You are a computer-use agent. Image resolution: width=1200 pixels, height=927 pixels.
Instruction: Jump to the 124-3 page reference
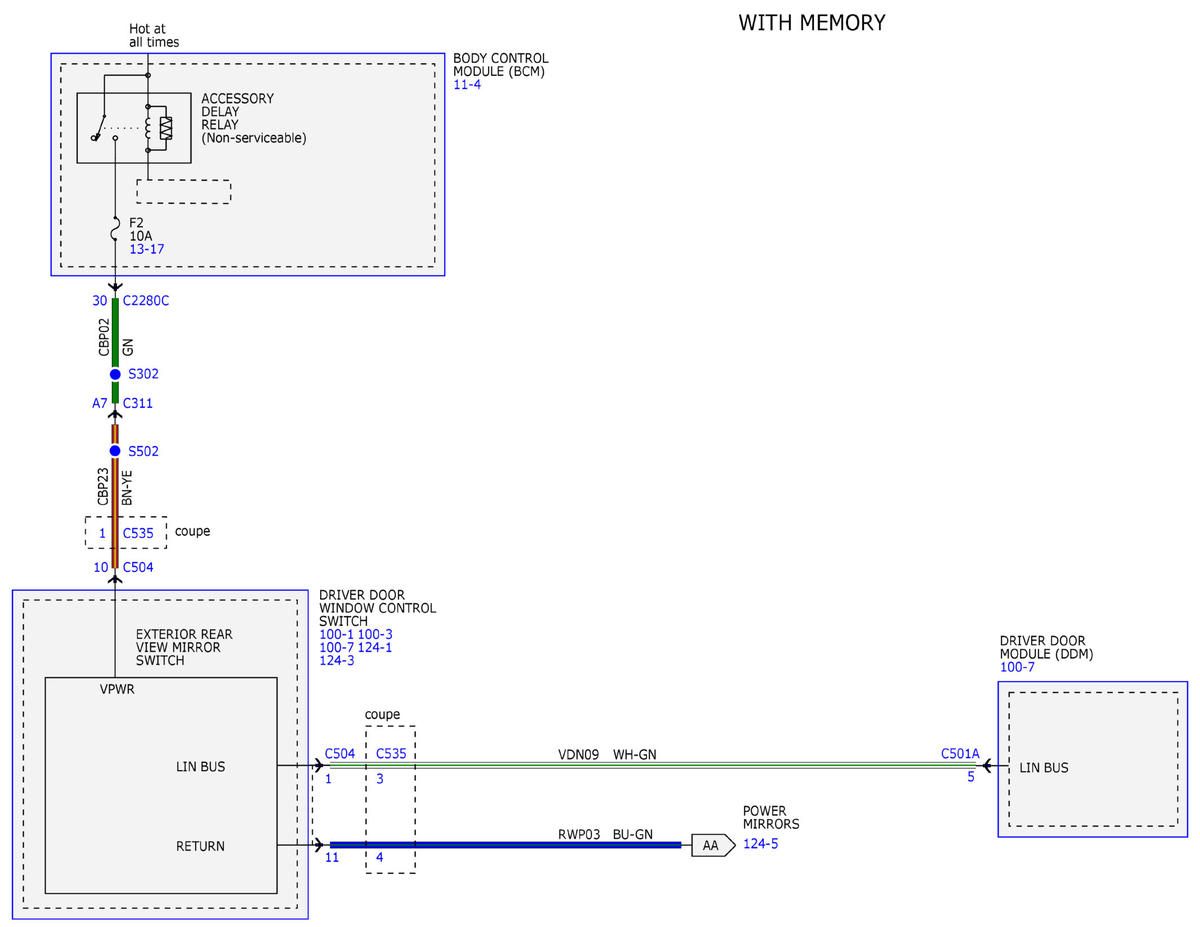tap(336, 660)
